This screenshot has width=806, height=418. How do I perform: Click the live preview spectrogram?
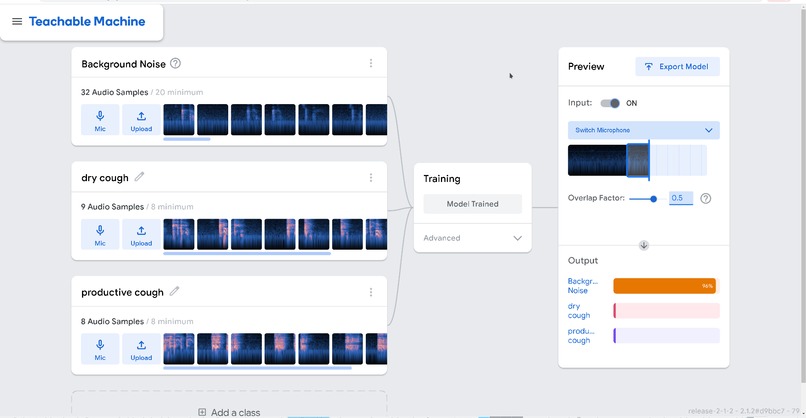(x=637, y=160)
